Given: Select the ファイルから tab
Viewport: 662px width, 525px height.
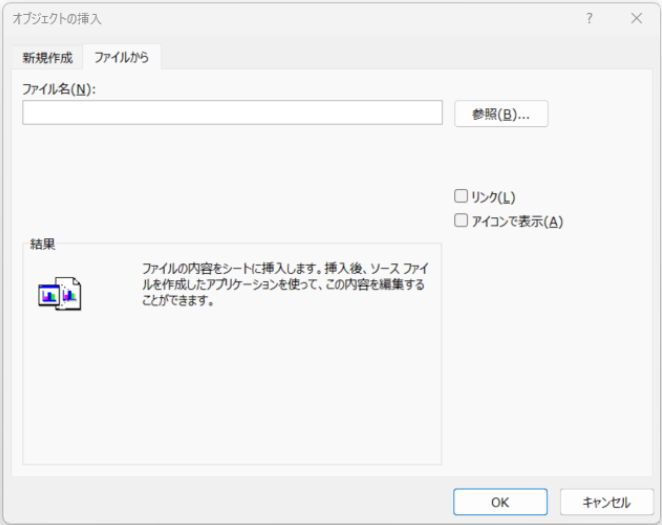Looking at the screenshot, I should (121, 58).
